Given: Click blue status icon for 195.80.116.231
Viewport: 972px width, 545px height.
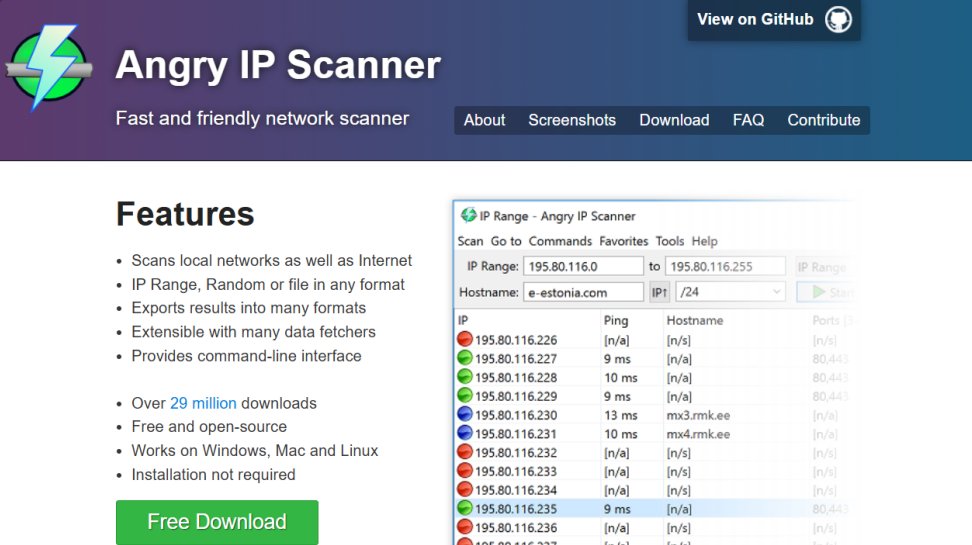Looking at the screenshot, I should click(x=465, y=433).
